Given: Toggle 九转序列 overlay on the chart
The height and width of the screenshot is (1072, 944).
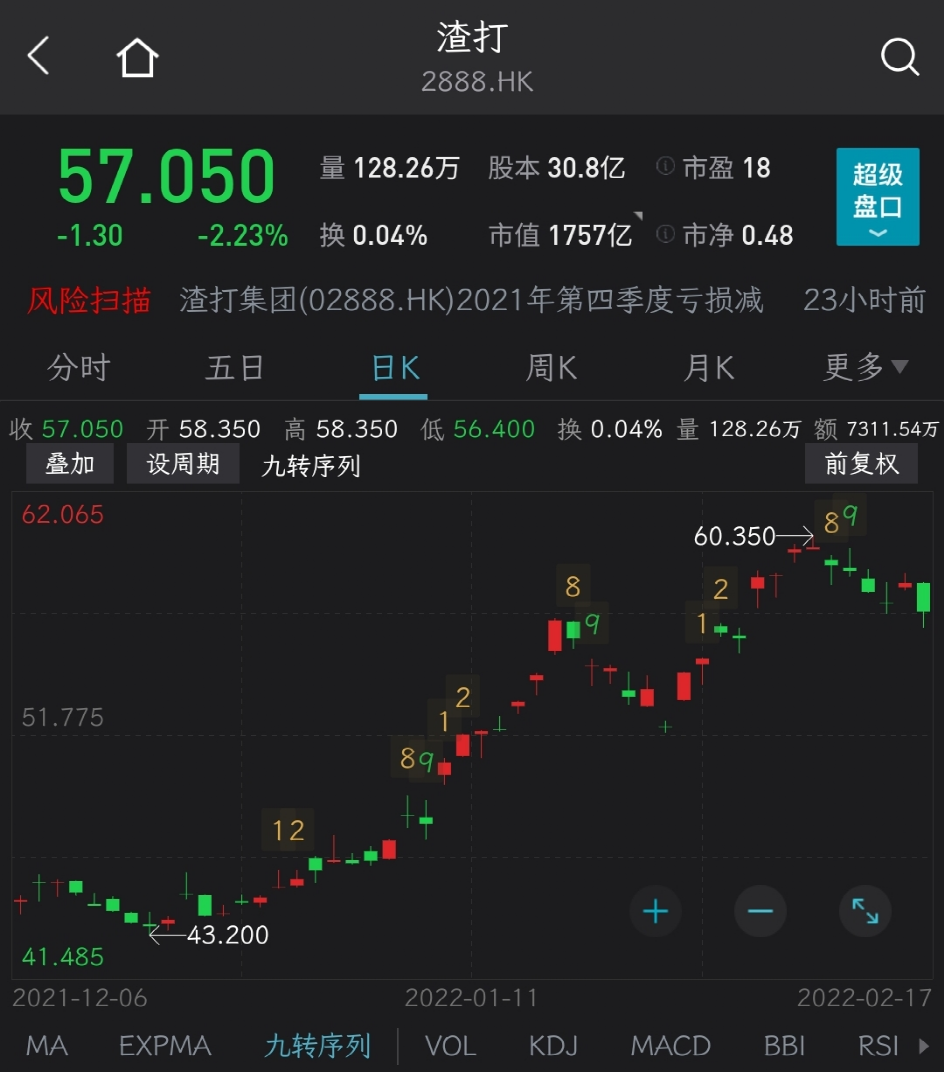Looking at the screenshot, I should point(309,463).
